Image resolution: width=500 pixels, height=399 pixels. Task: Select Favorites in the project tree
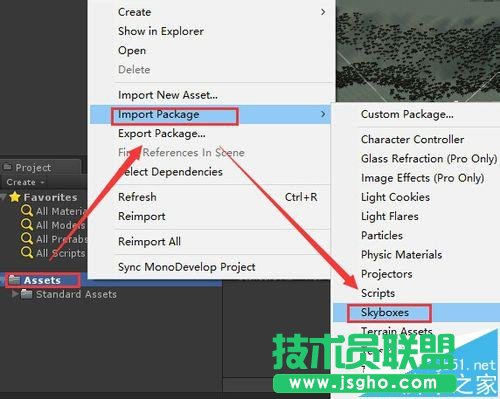(x=51, y=197)
